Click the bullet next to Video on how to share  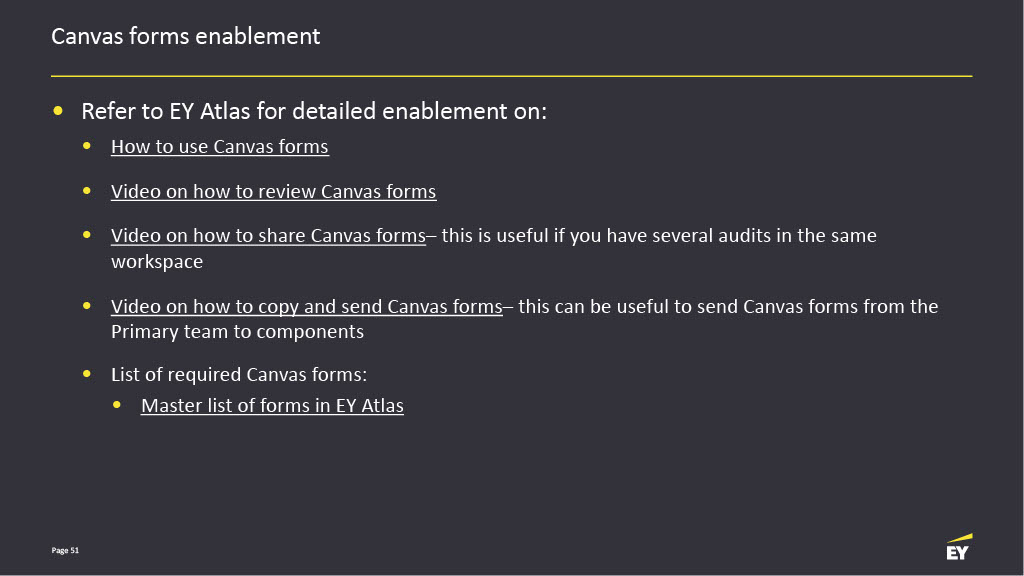pyautogui.click(x=87, y=234)
